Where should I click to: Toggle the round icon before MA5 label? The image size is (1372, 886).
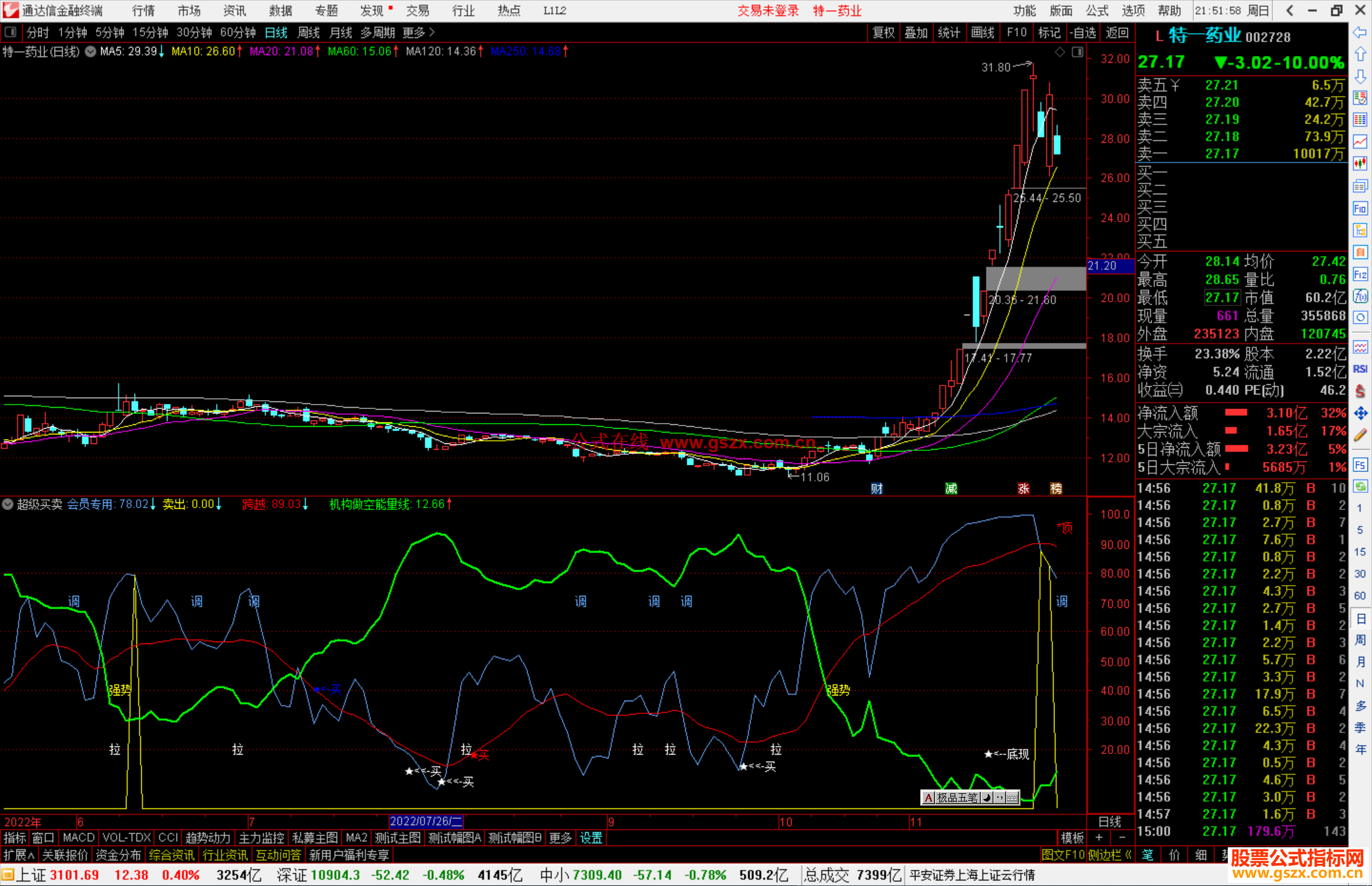point(91,51)
